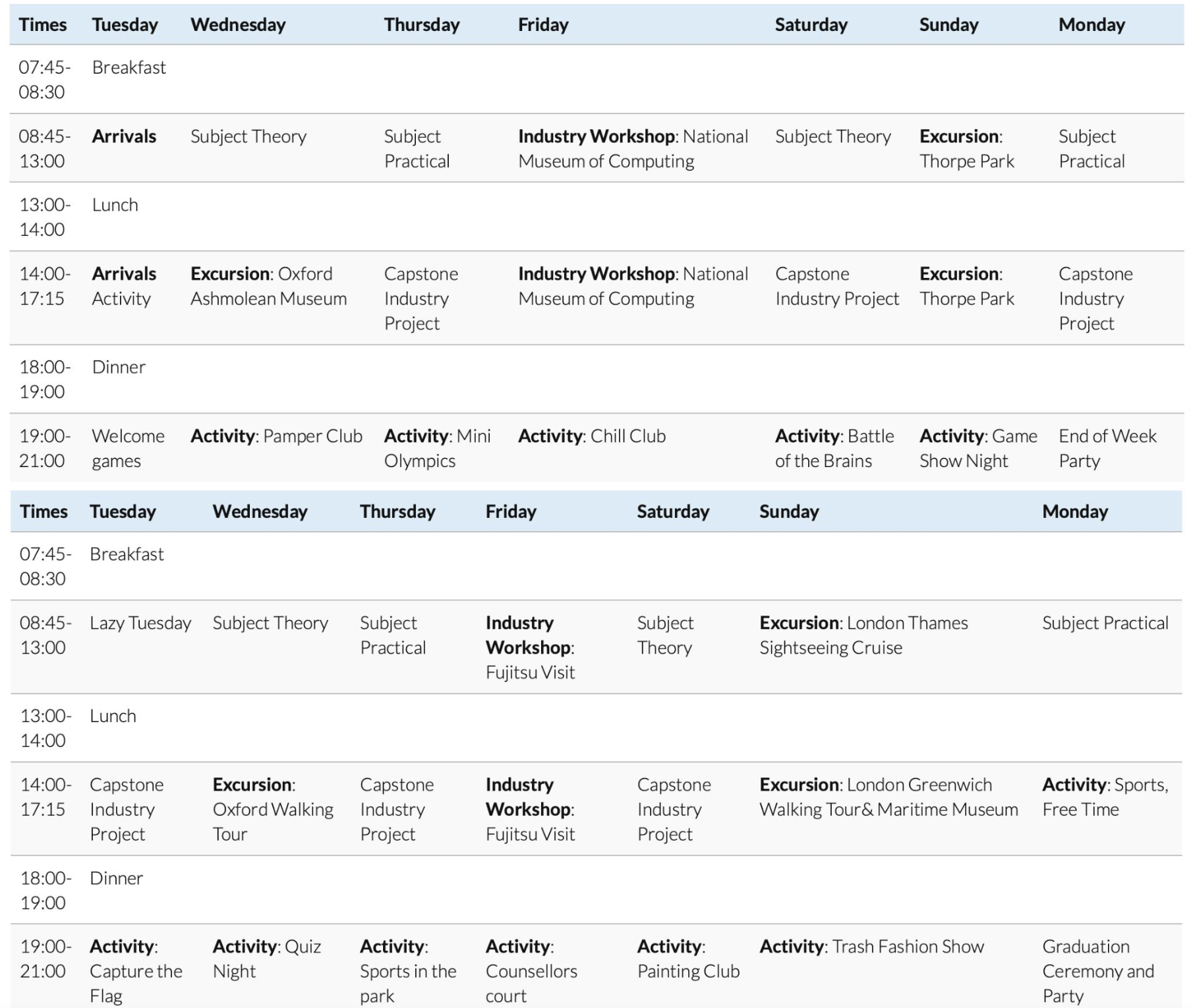
Task: Select the Counsellors court activity cell
Action: [x=531, y=971]
